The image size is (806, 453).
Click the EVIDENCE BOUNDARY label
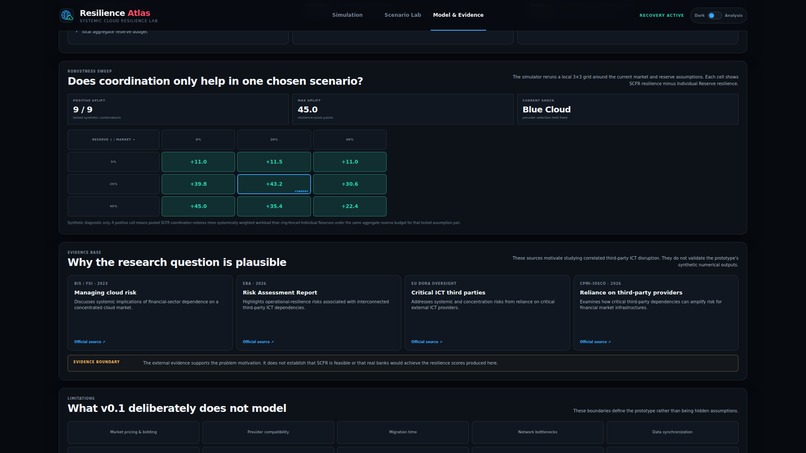97,362
